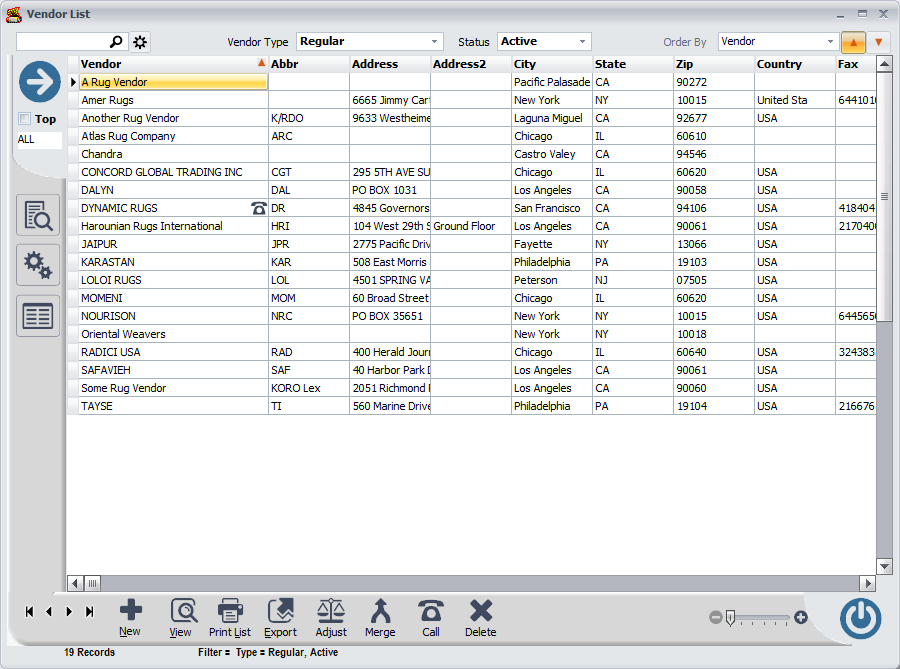Merge vendors using the Merge button
The width and height of the screenshot is (900, 669).
click(380, 618)
